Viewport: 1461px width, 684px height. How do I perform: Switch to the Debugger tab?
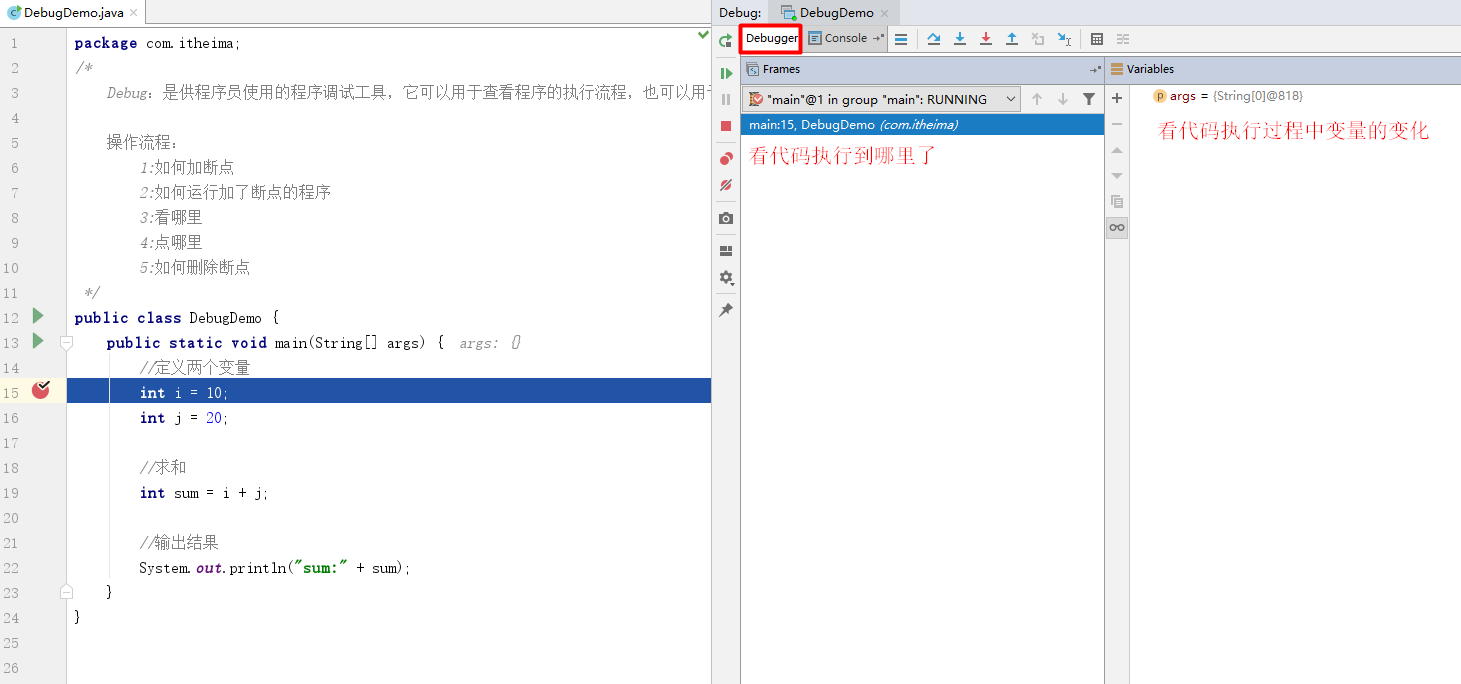(x=771, y=38)
